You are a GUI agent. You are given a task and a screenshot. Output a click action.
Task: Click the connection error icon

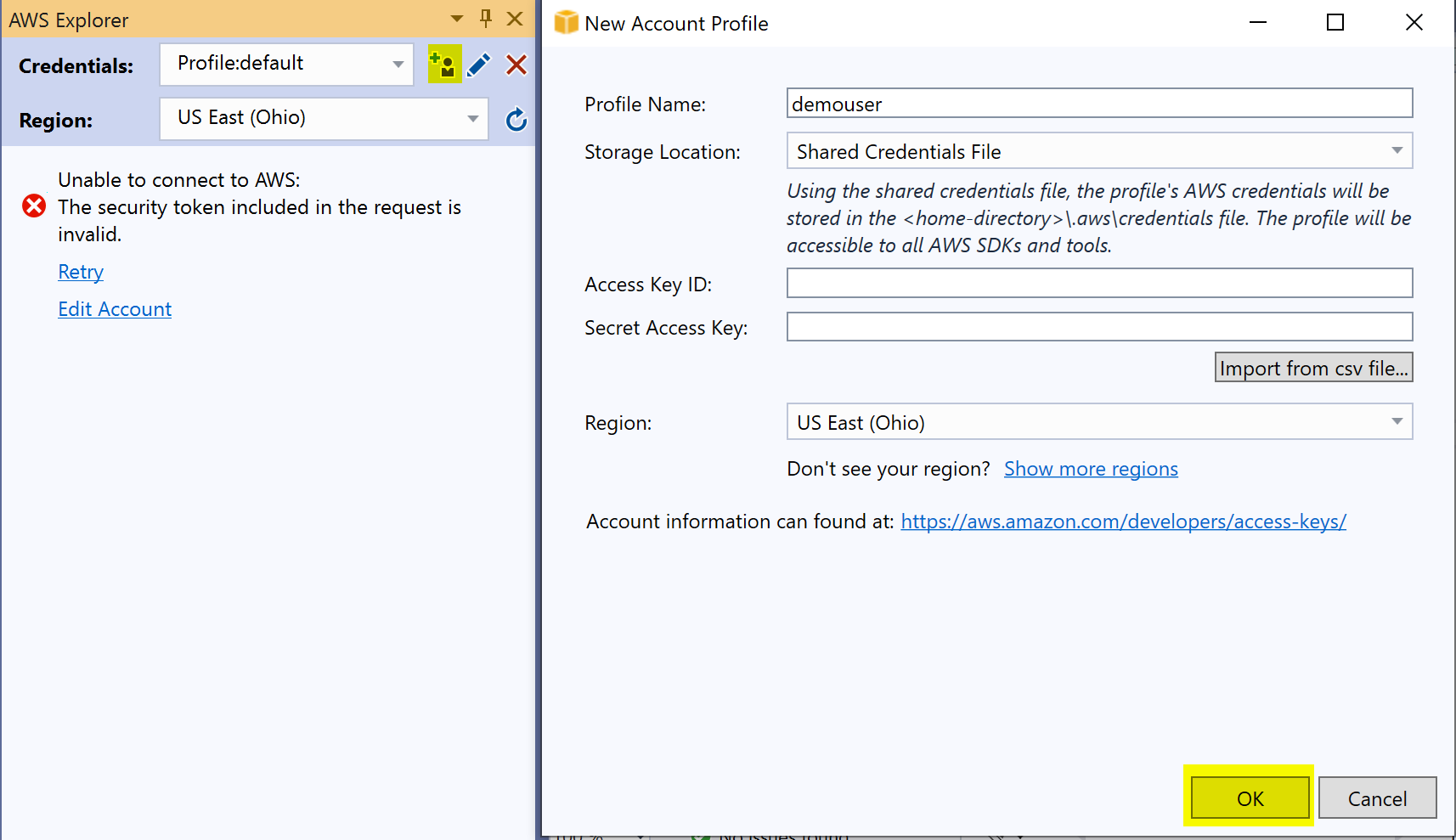click(x=33, y=206)
